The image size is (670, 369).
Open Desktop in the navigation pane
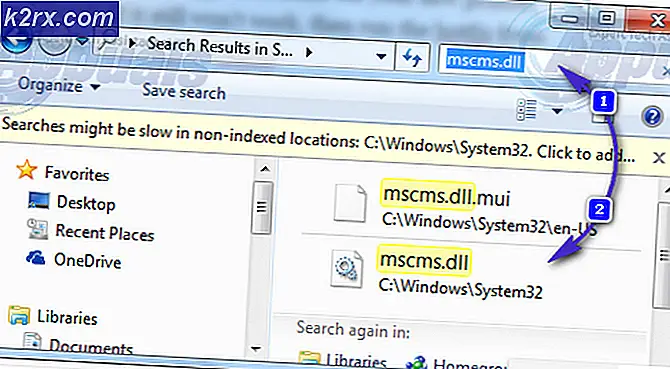[86, 203]
